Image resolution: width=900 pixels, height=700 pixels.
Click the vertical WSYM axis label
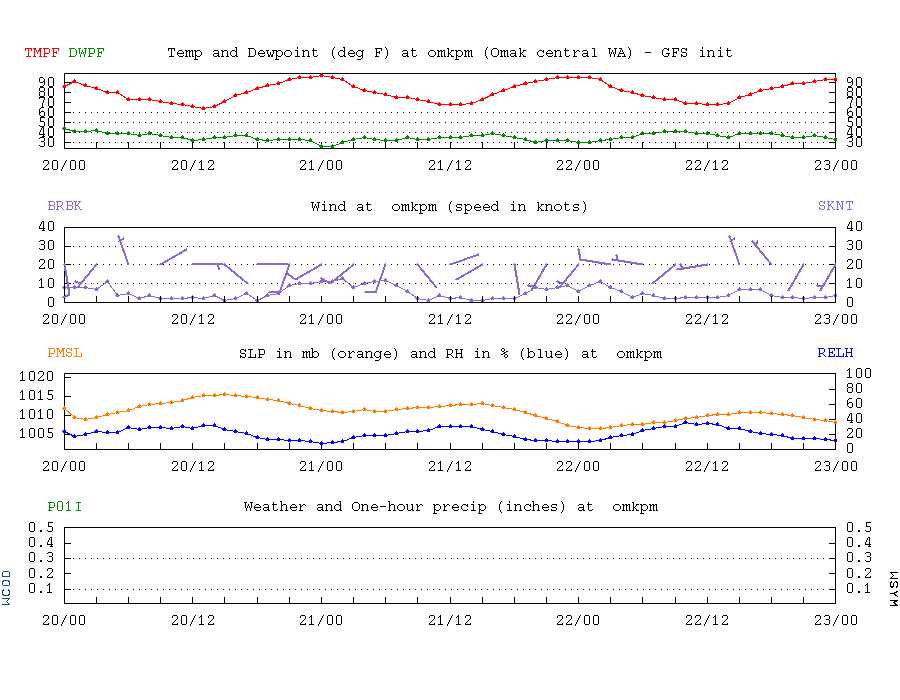(x=893, y=589)
